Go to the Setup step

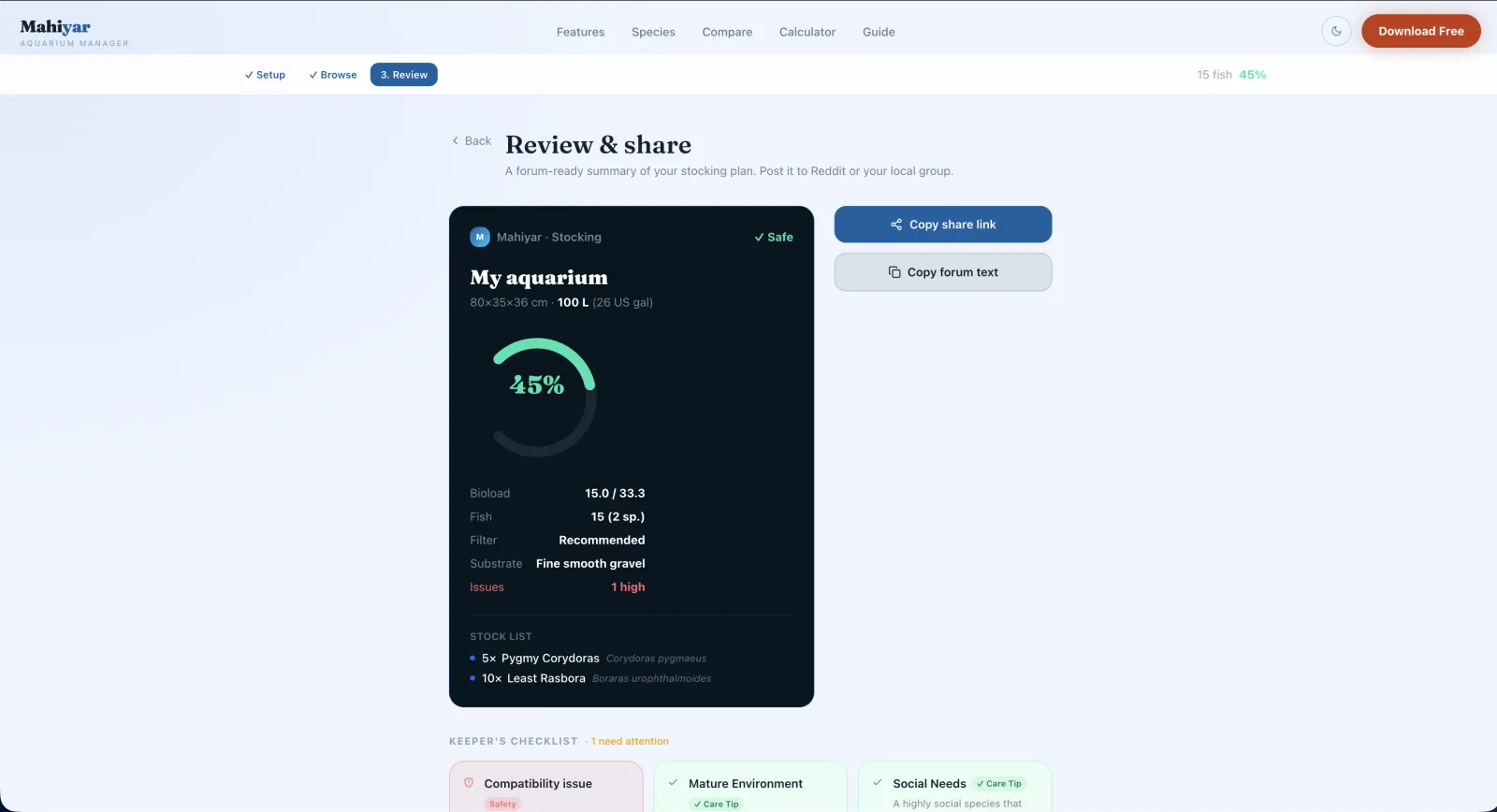tap(265, 75)
